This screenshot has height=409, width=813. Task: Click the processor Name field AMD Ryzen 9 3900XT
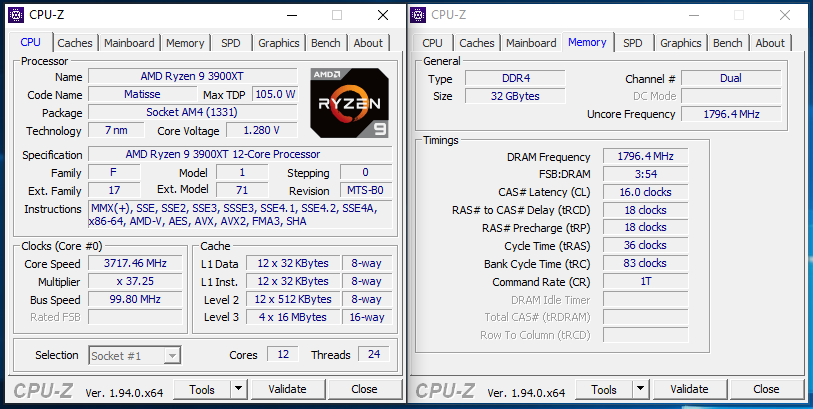point(192,76)
